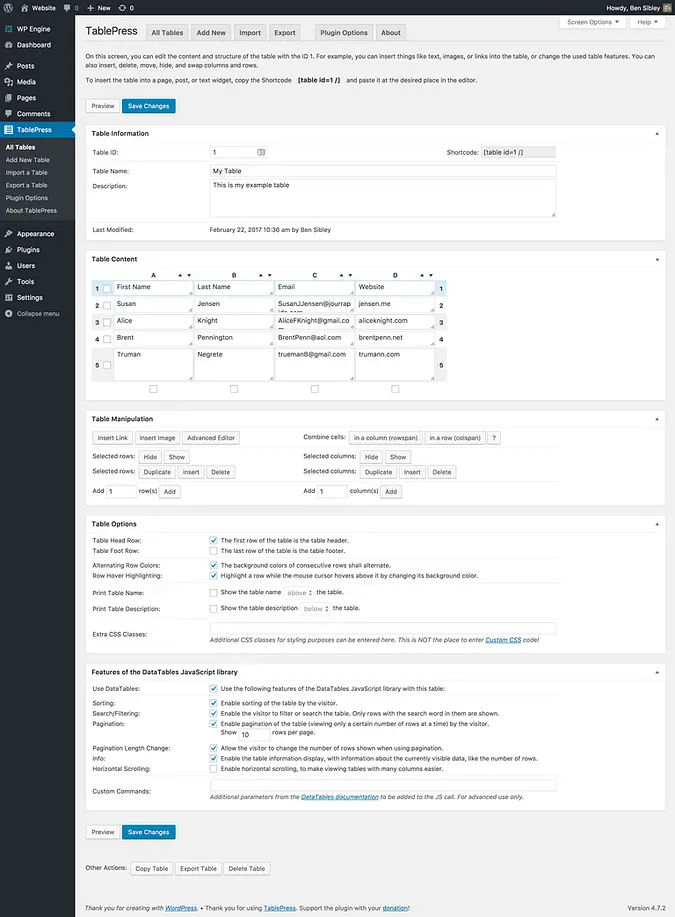This screenshot has height=917, width=675.
Task: Select row 3 checkbox for Alice
Action: coord(107,322)
